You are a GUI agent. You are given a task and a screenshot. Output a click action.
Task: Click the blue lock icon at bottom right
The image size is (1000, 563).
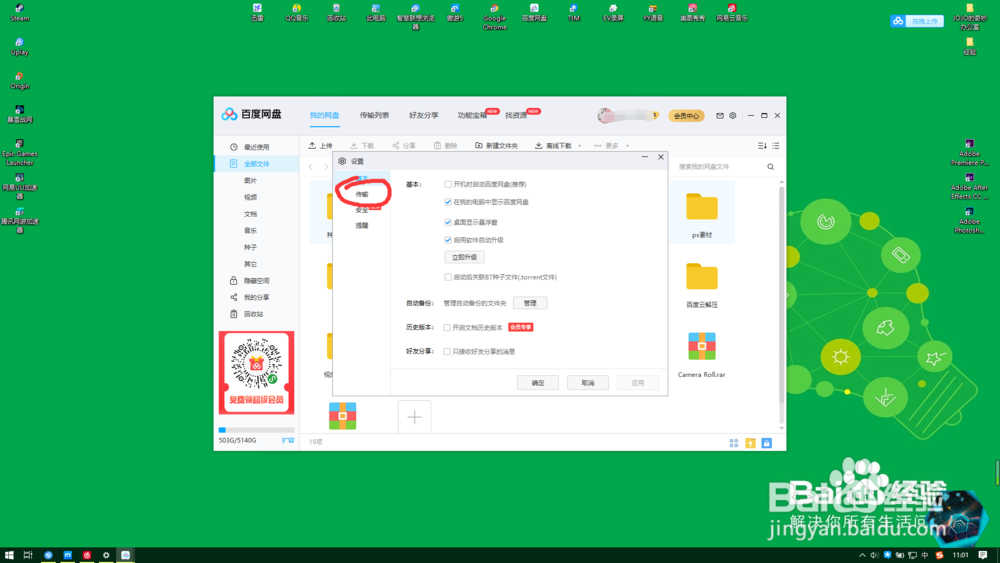coord(767,442)
